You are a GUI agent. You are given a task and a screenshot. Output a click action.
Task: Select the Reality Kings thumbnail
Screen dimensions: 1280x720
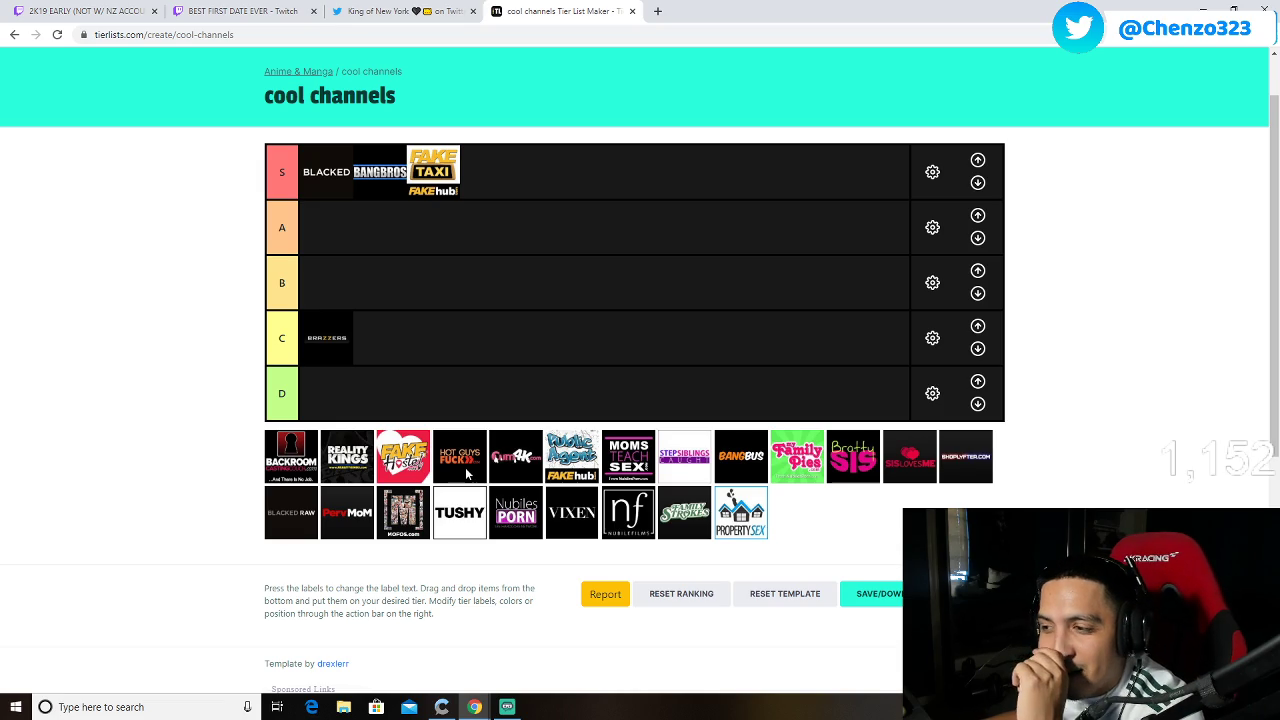click(347, 457)
